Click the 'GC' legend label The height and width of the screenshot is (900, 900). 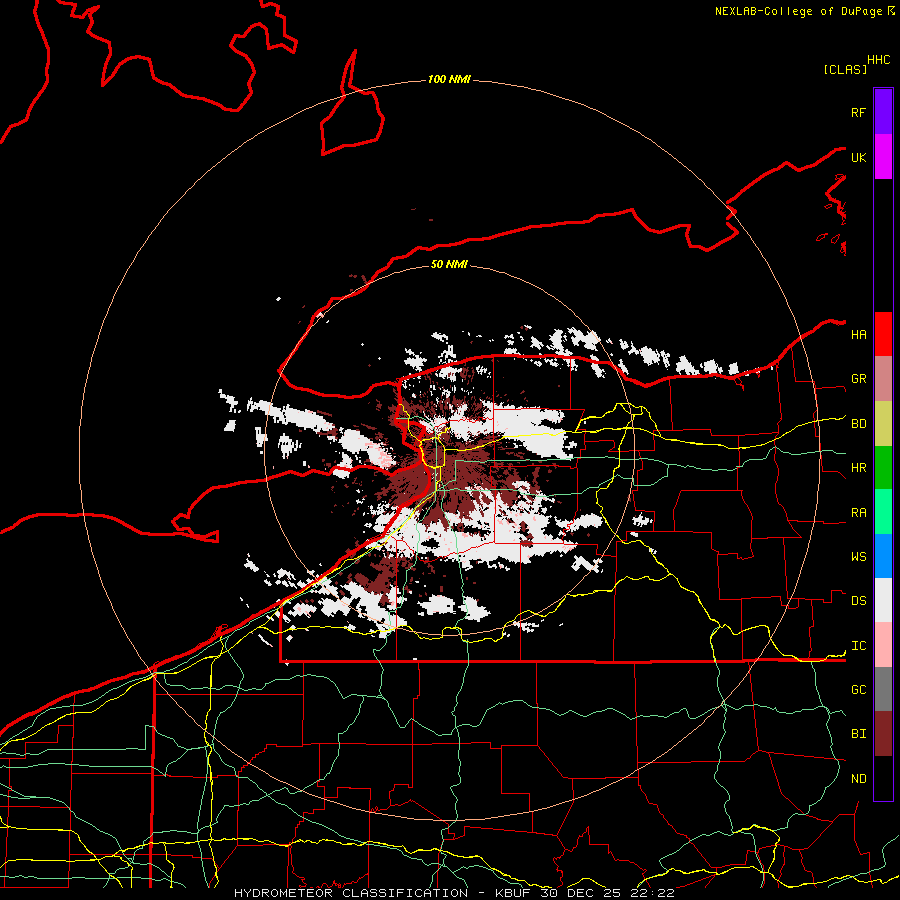click(x=859, y=690)
